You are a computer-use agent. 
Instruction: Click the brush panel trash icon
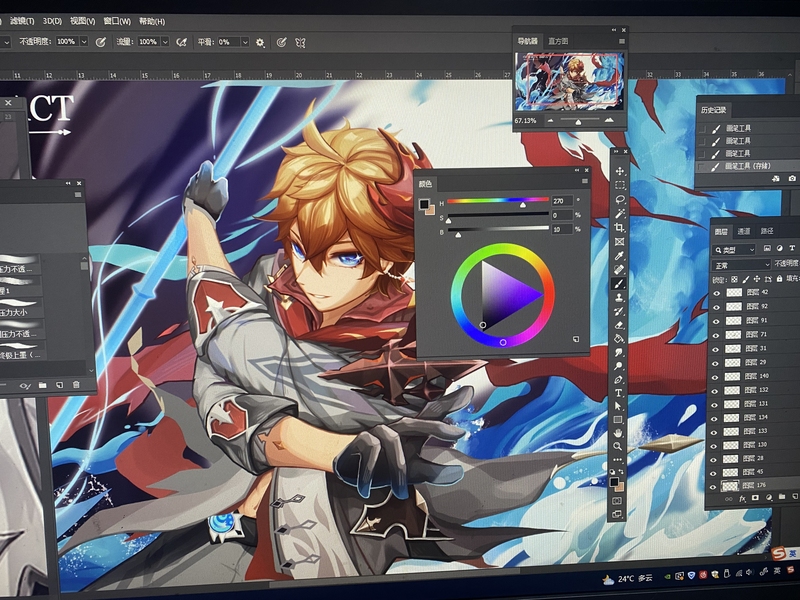76,385
